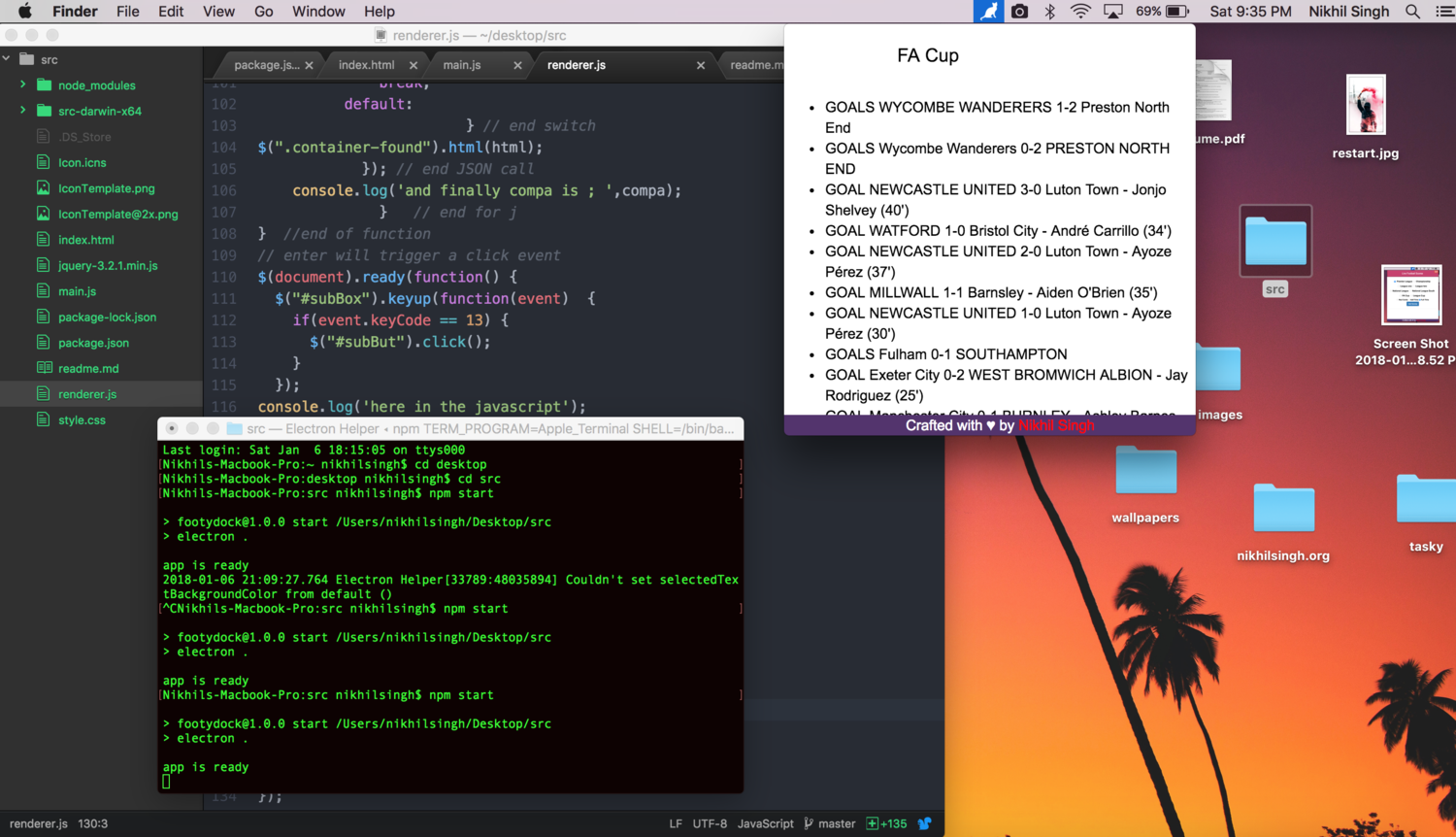The height and width of the screenshot is (837, 1456).
Task: Click the terminal window title bar
Action: click(x=450, y=428)
